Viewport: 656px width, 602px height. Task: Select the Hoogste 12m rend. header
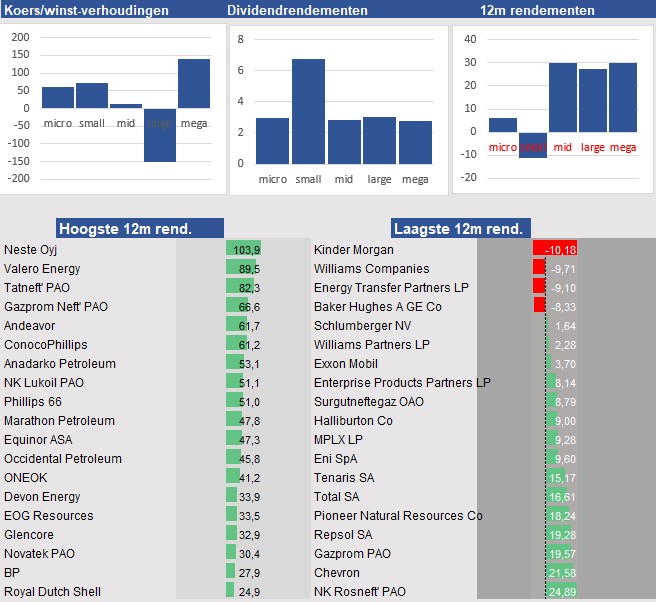point(140,228)
